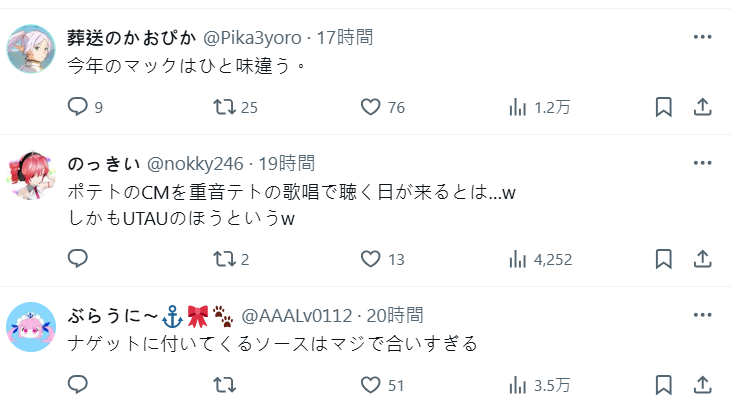731x404 pixels.
Task: Open more options for @Pika3yoro tweet
Action: 703,37
